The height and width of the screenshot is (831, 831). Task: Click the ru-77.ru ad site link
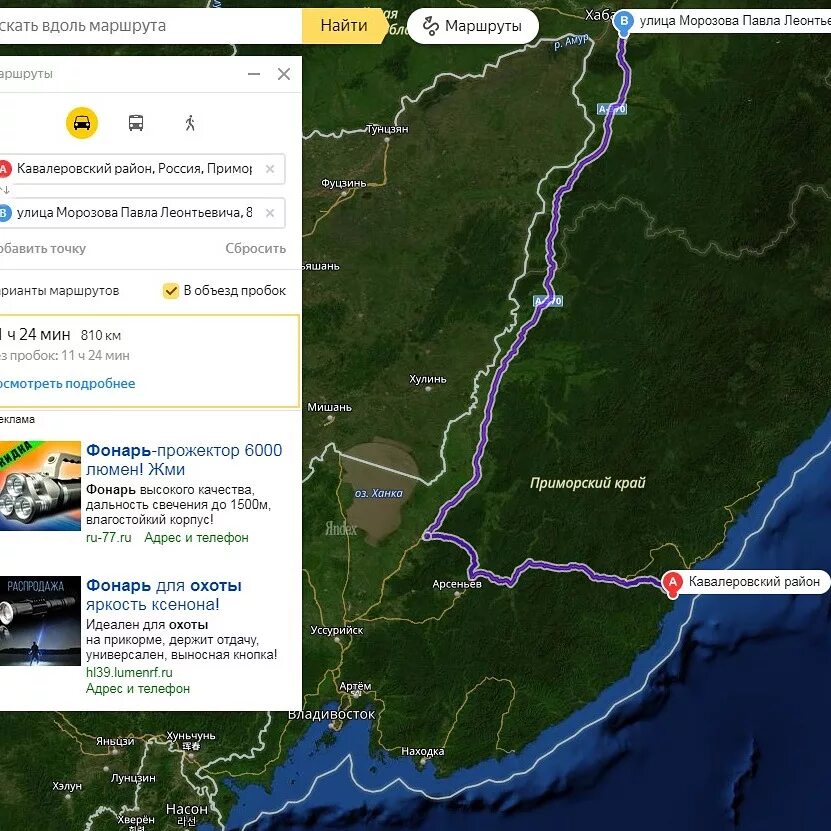pos(109,537)
